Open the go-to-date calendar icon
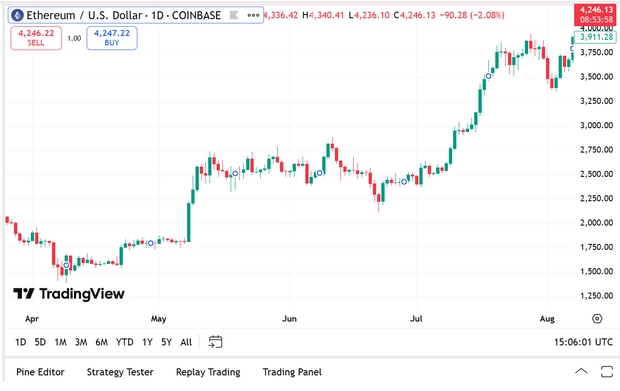The height and width of the screenshot is (391, 620). [215, 342]
